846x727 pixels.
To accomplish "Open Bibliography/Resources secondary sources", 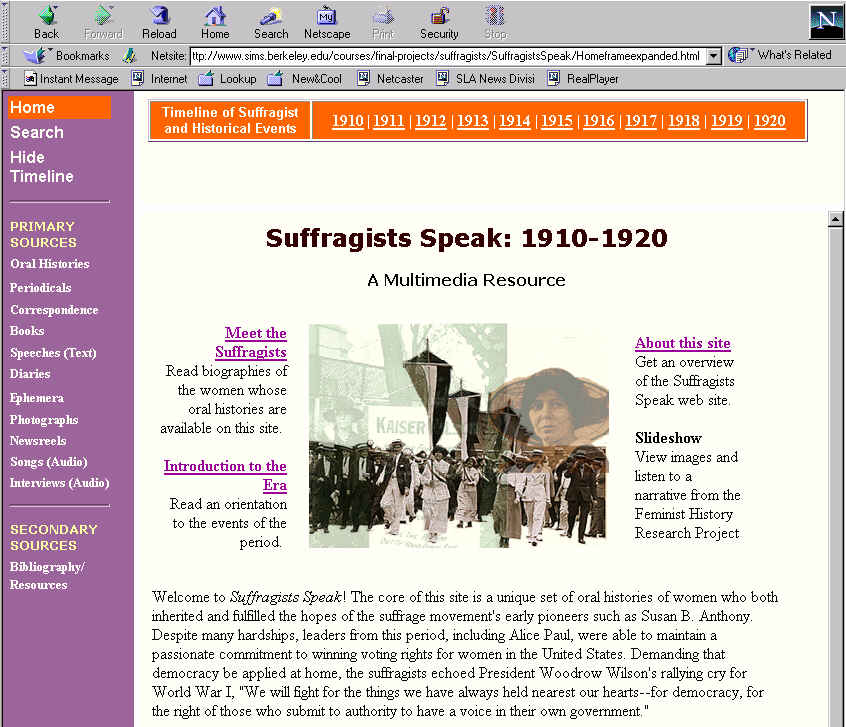I will 47,576.
